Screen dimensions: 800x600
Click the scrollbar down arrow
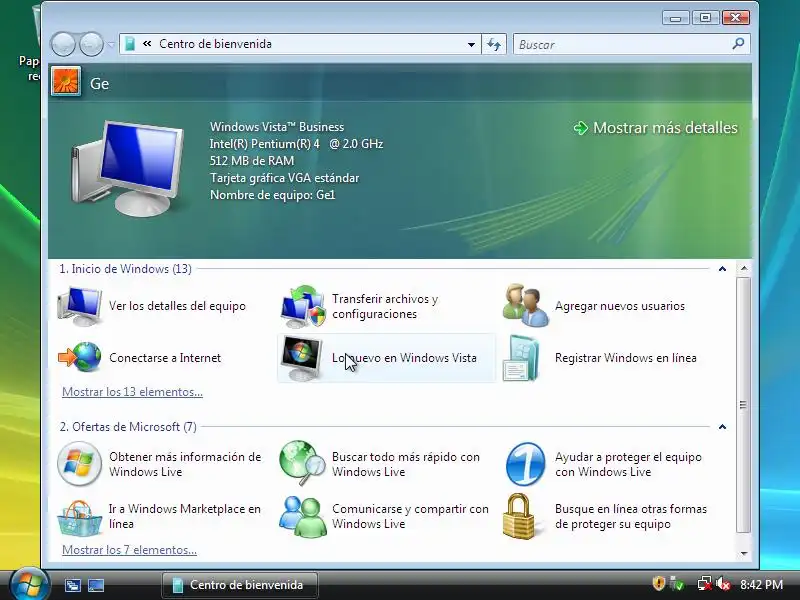[744, 554]
